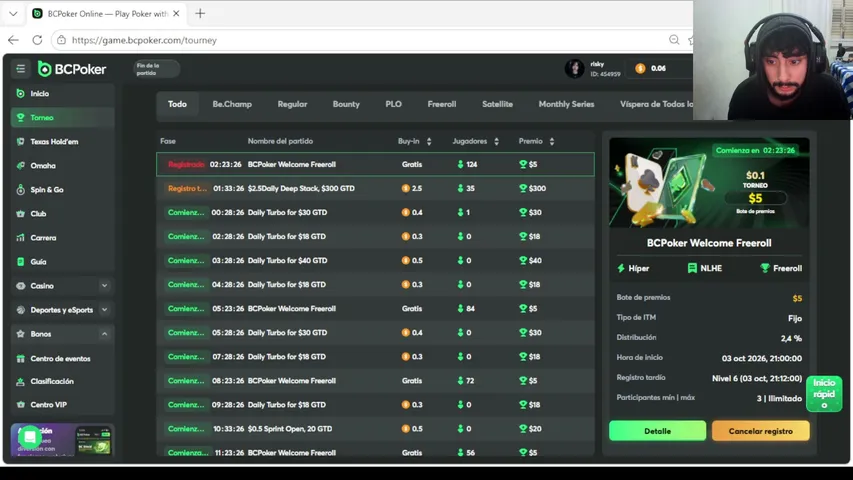Click the browser address bar URL

[144, 40]
